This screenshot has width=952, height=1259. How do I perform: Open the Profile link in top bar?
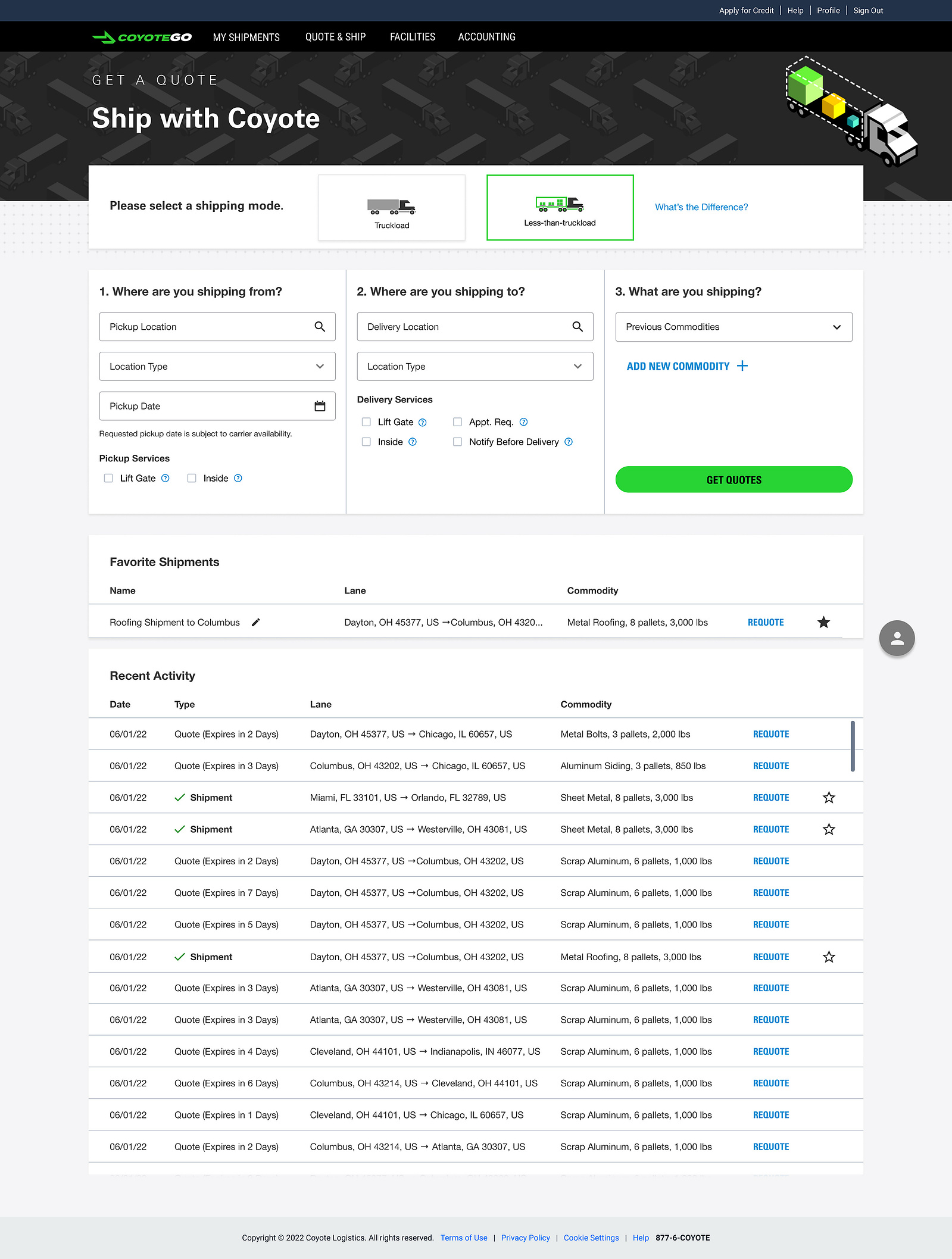click(829, 11)
